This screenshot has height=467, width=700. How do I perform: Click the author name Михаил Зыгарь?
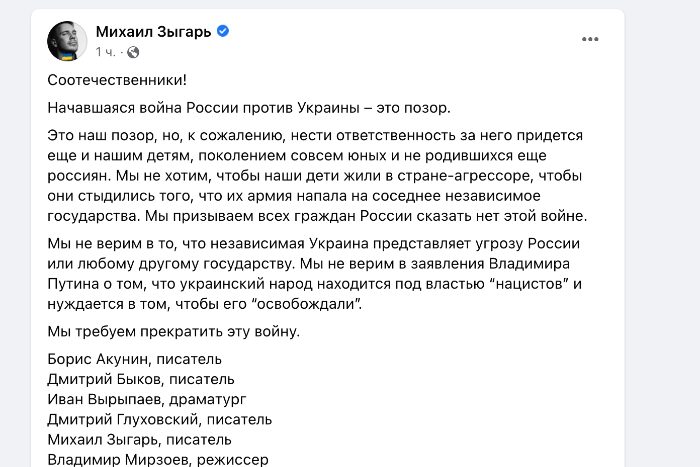(153, 32)
